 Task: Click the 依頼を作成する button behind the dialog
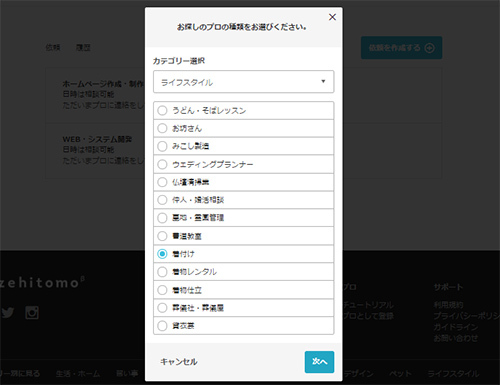coord(401,48)
